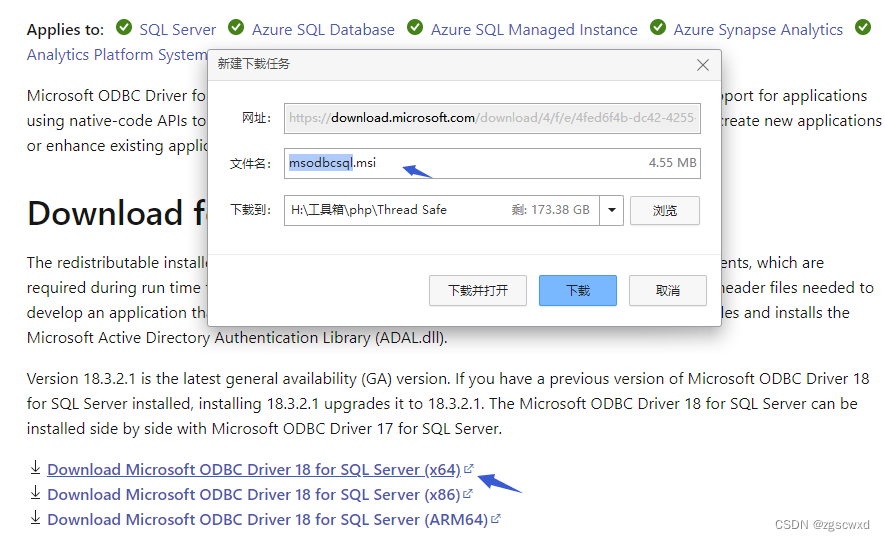Expand the save location dropdown arrow
The image size is (885, 541).
(x=611, y=210)
